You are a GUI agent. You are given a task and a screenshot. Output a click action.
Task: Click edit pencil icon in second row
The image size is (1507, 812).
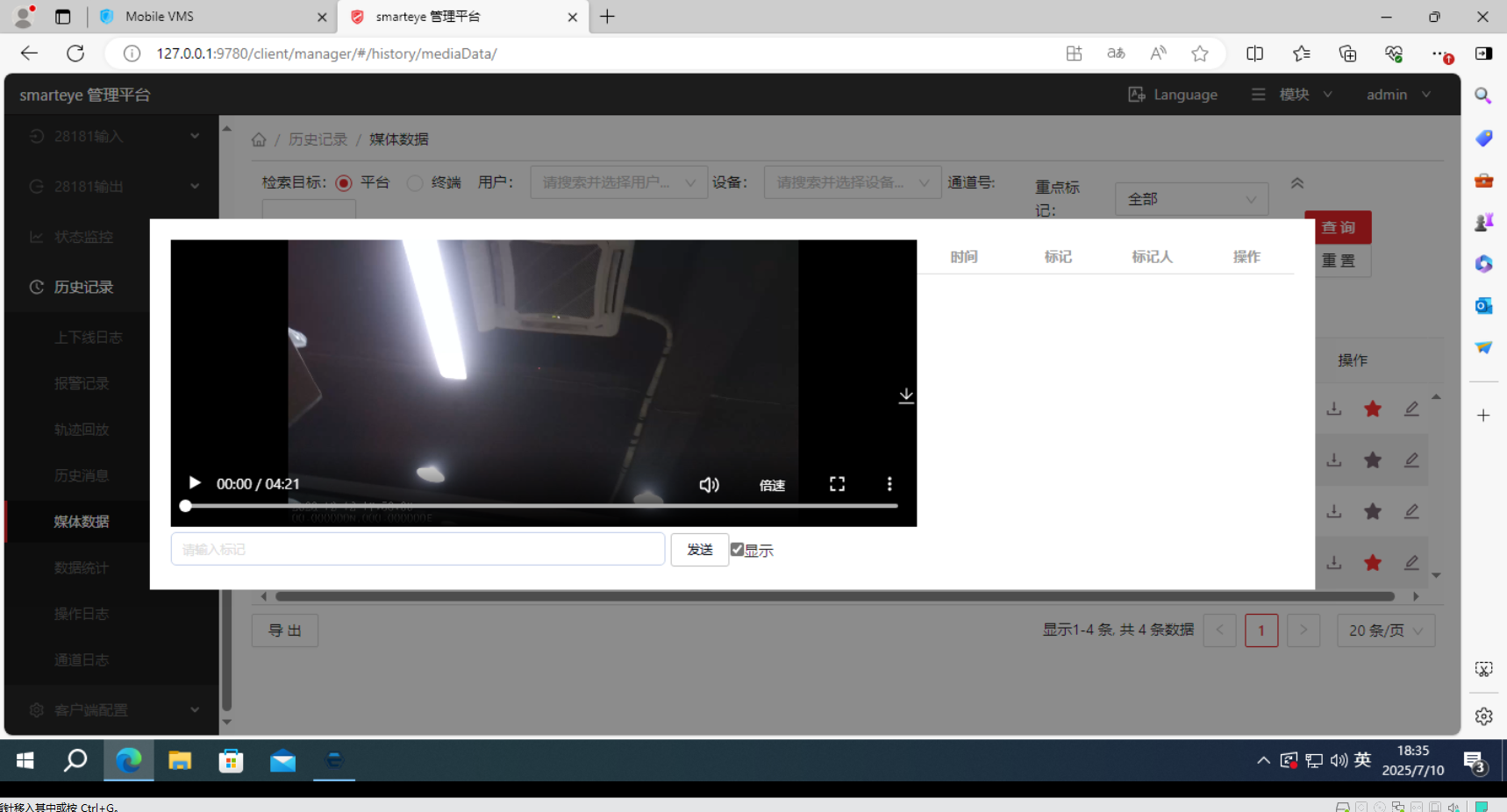1411,460
